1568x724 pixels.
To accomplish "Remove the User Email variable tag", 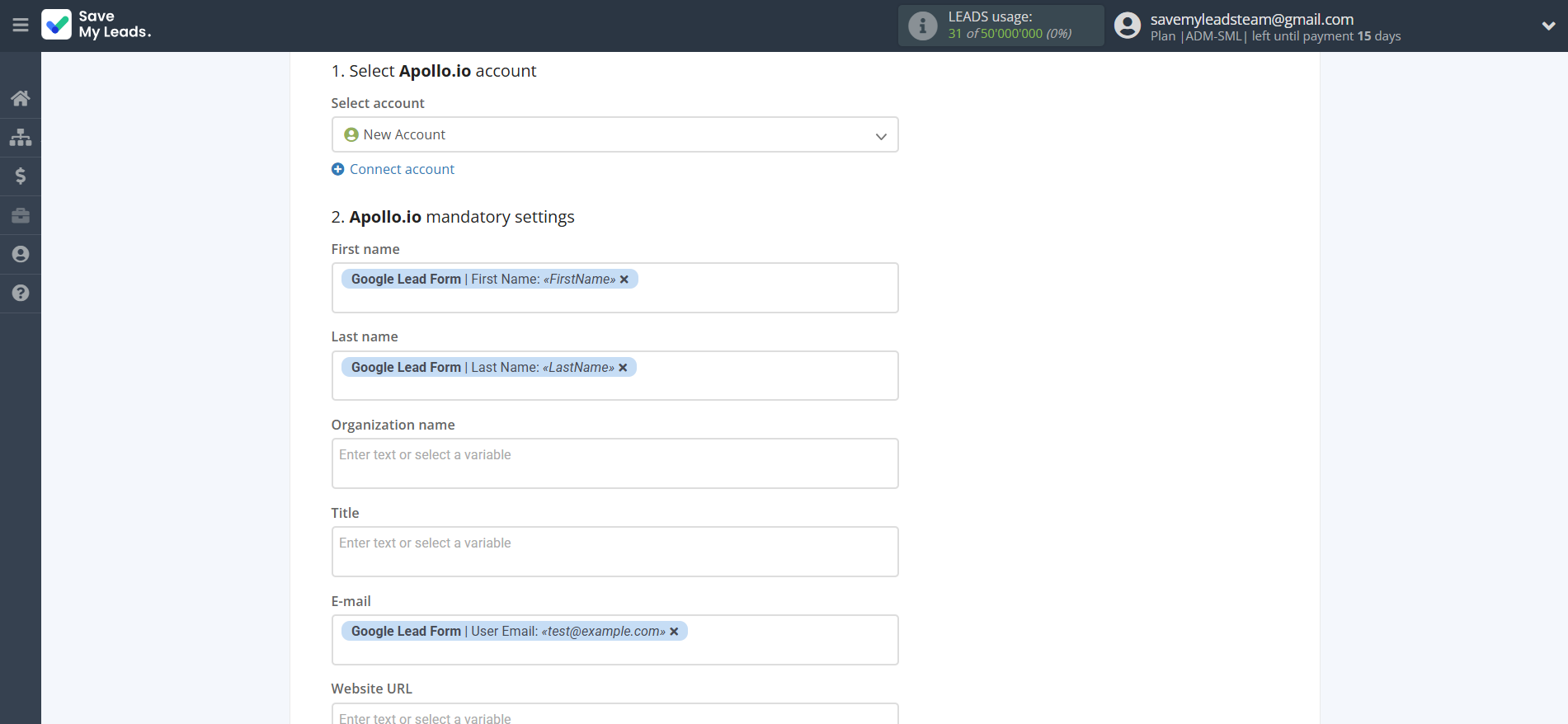I will [x=674, y=632].
